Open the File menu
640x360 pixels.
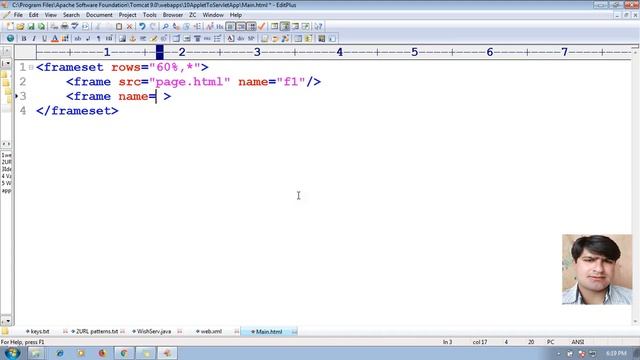tap(18, 15)
